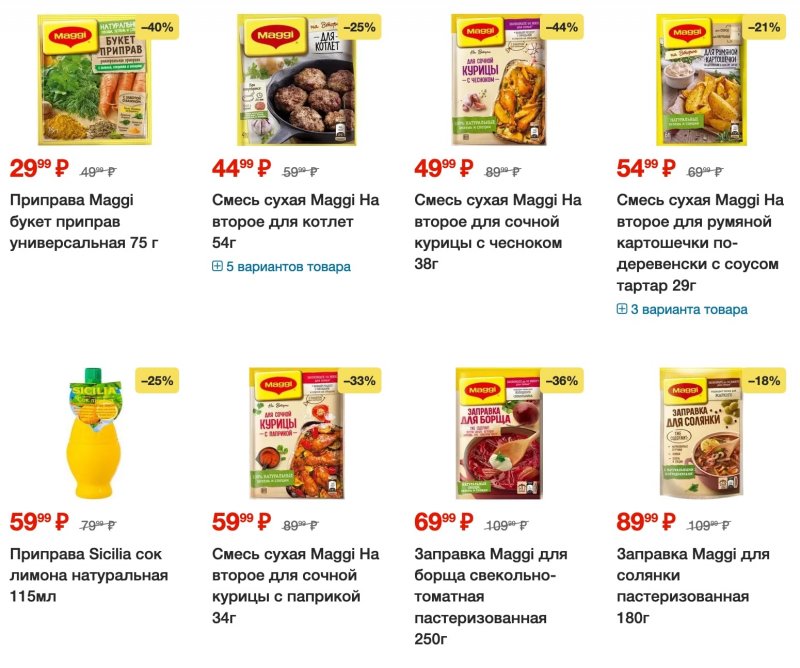Open Maggi для котлет product image
This screenshot has width=800, height=668.
(x=296, y=80)
